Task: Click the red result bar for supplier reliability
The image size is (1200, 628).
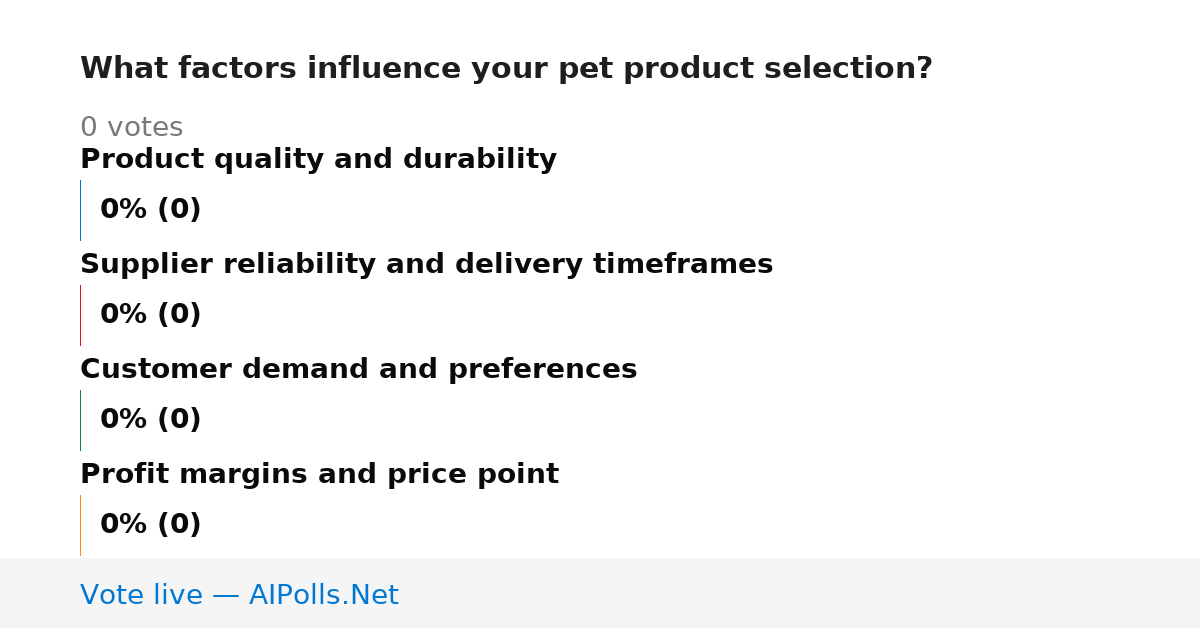Action: pyautogui.click(x=80, y=315)
